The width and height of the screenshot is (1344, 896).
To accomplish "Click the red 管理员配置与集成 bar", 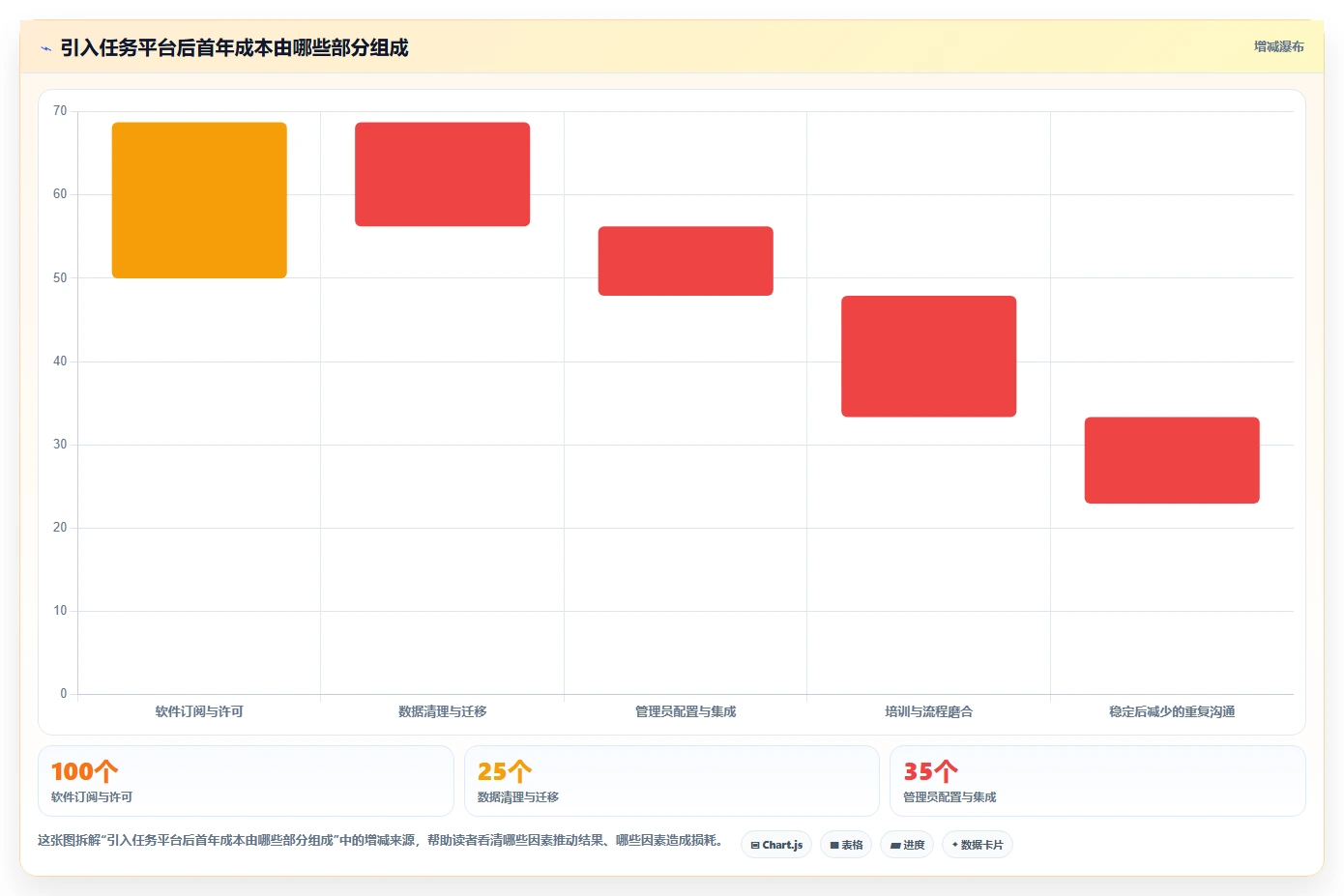I will tap(686, 261).
